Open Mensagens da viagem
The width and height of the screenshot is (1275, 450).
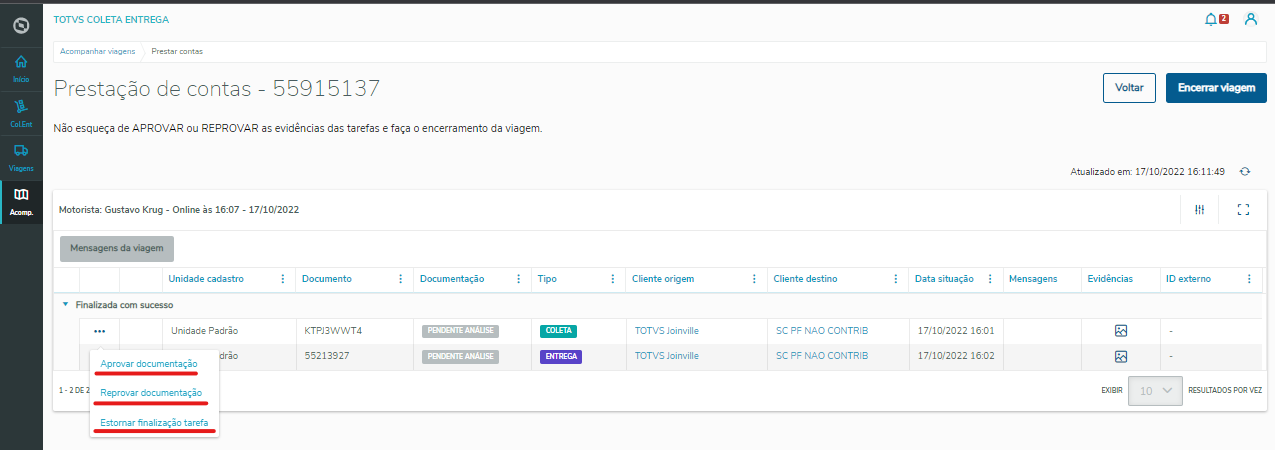click(x=117, y=248)
